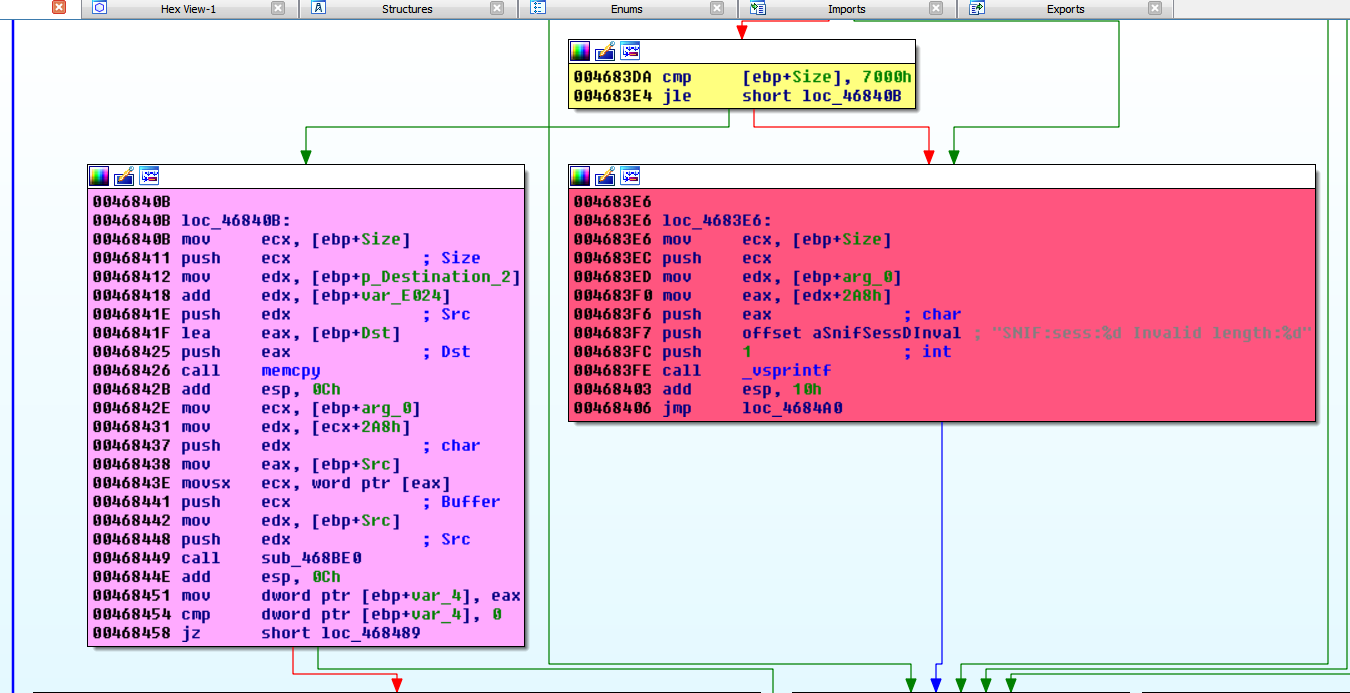
Task: Click the node color icon on the yellow cmp block
Action: 580,51
